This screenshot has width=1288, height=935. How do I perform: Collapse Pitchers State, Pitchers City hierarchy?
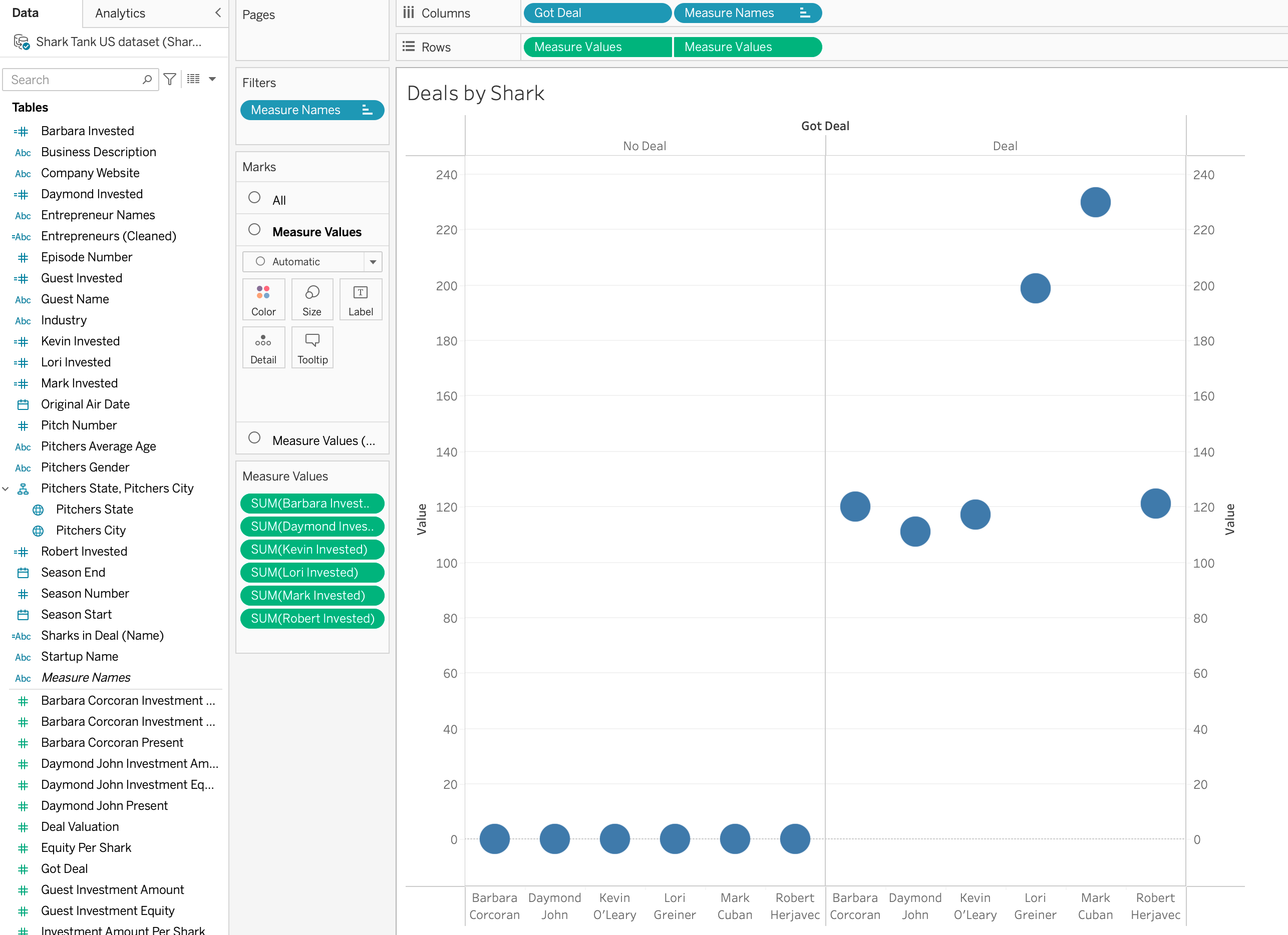[x=6, y=488]
